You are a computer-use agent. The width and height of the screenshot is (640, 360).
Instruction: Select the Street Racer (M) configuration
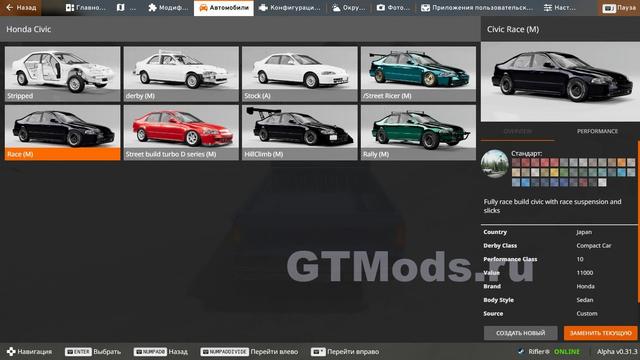point(418,74)
